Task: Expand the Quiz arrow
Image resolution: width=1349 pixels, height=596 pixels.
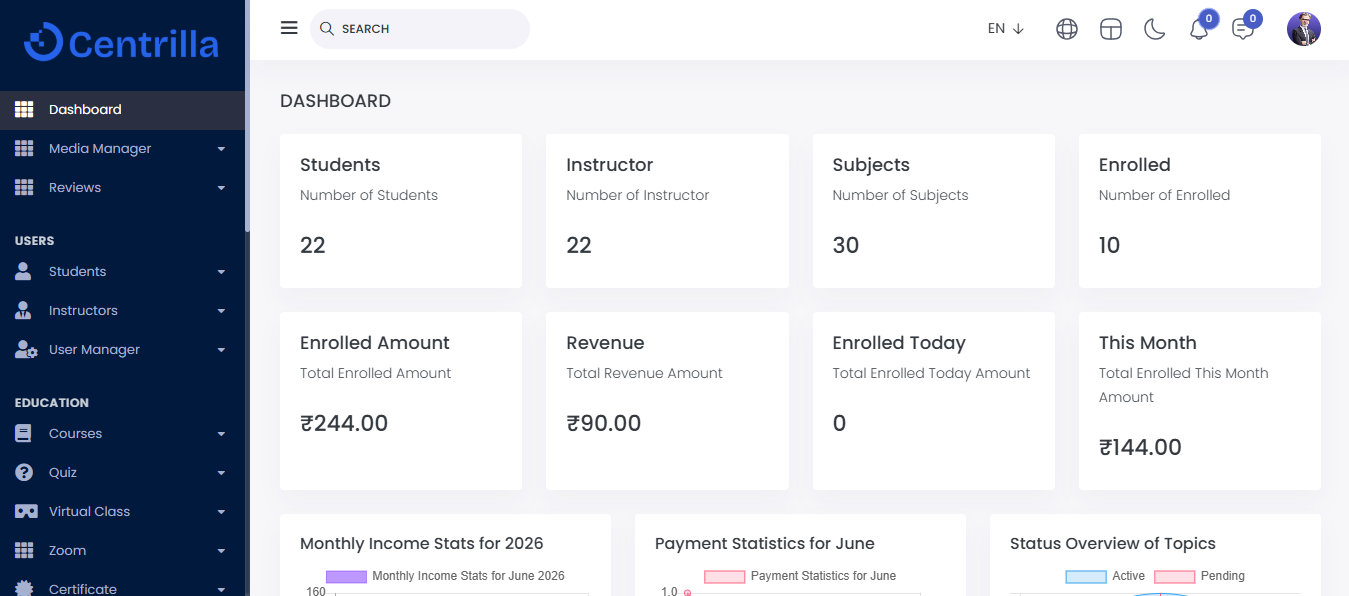Action: click(221, 473)
